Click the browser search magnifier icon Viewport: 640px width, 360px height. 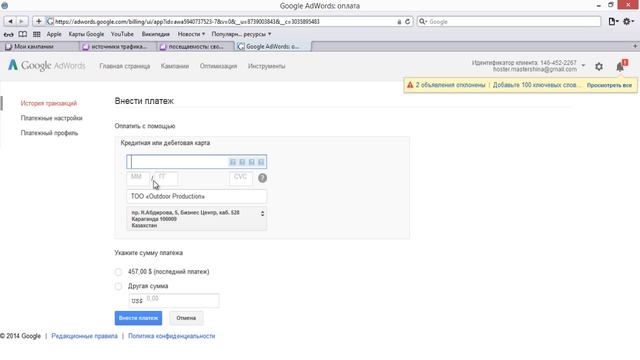422,22
